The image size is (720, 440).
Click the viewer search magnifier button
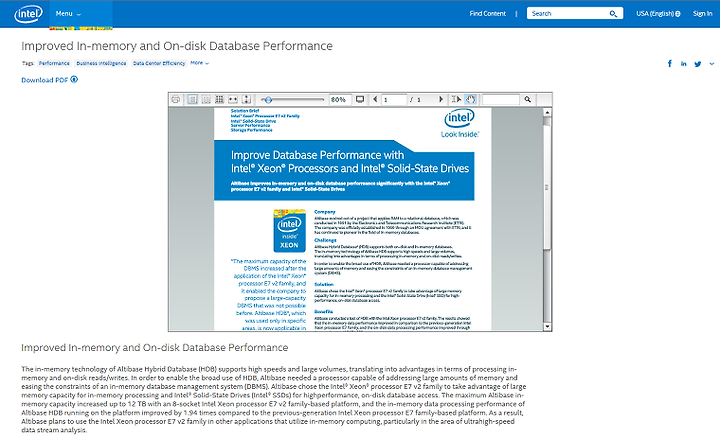pyautogui.click(x=528, y=99)
